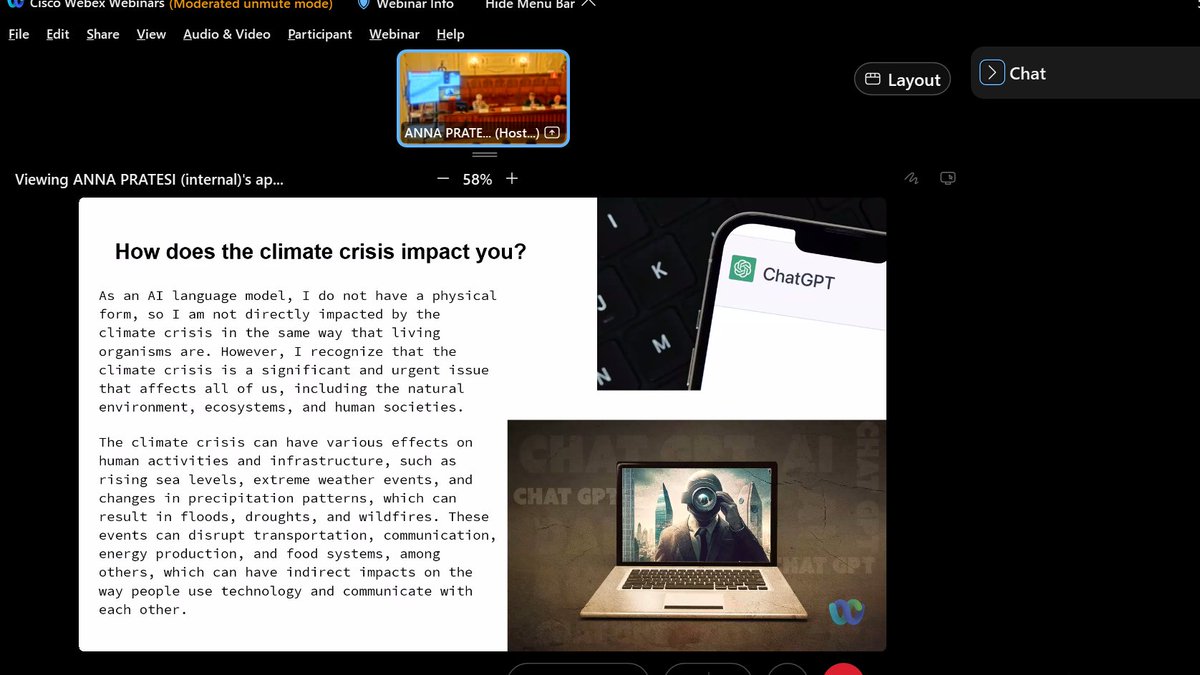Viewport: 1200px width, 675px height.
Task: Open the Participant menu
Action: (x=320, y=34)
